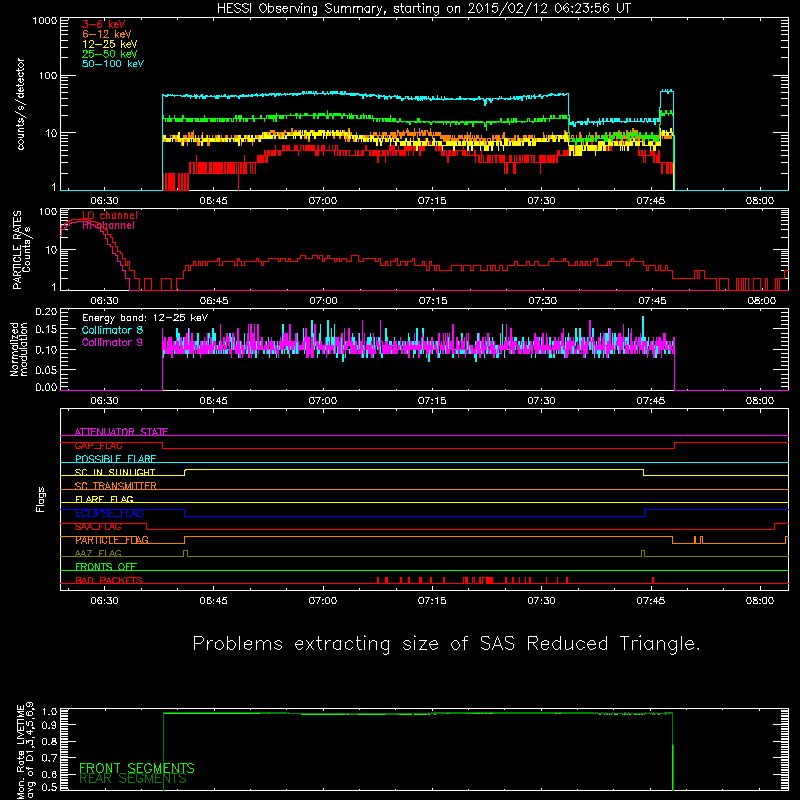800x800 pixels.
Task: Select the 3-6 keV legend label
Action: point(104,24)
